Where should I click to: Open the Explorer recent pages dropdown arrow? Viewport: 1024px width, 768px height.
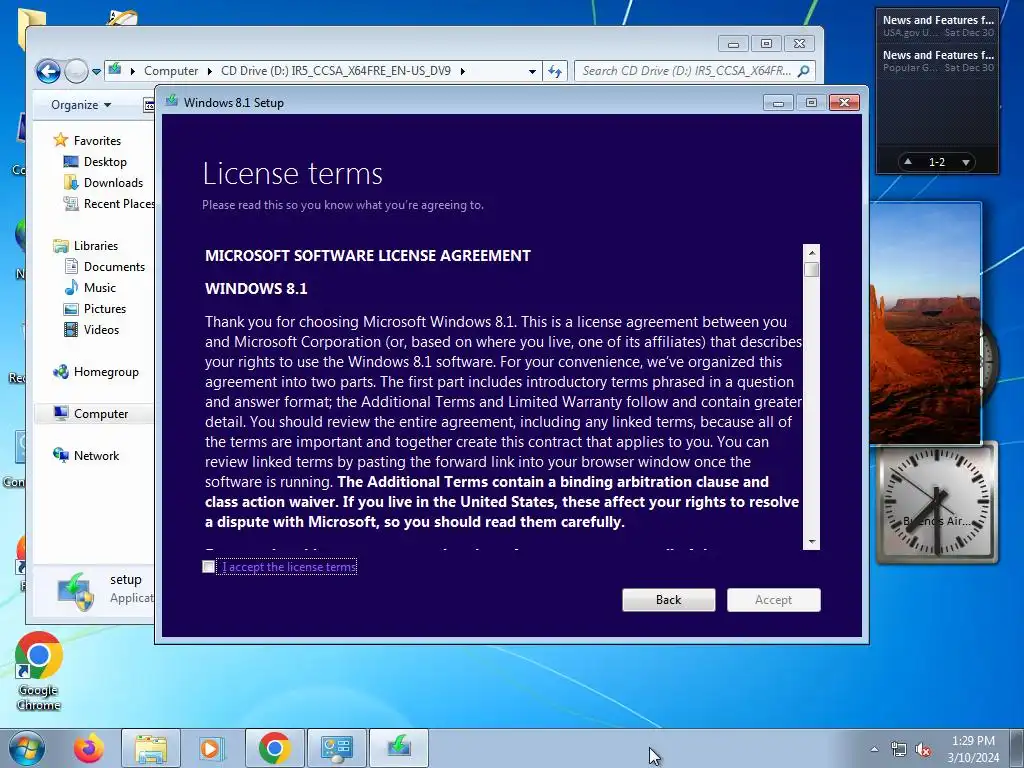(96, 71)
